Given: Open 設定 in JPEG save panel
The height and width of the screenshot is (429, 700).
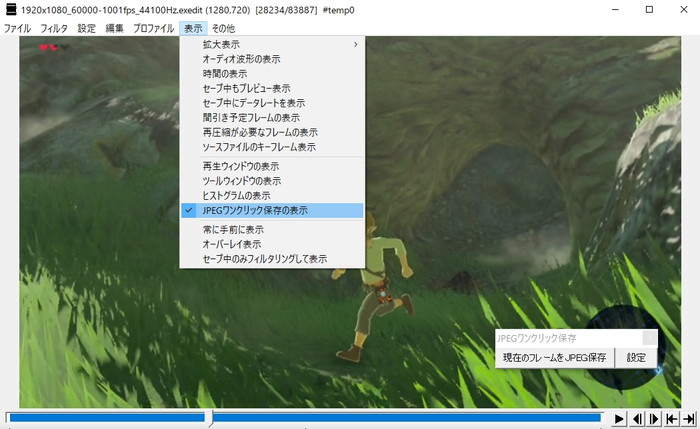Looking at the screenshot, I should click(x=636, y=358).
